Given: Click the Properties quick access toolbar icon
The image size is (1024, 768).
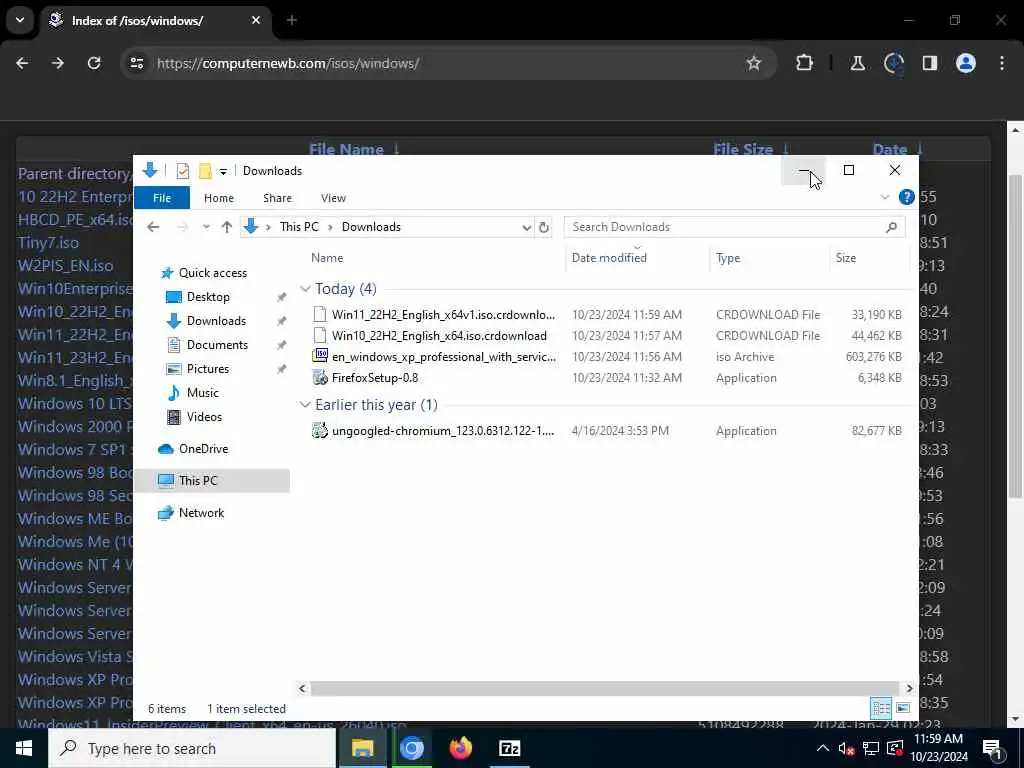Looking at the screenshot, I should [x=183, y=171].
